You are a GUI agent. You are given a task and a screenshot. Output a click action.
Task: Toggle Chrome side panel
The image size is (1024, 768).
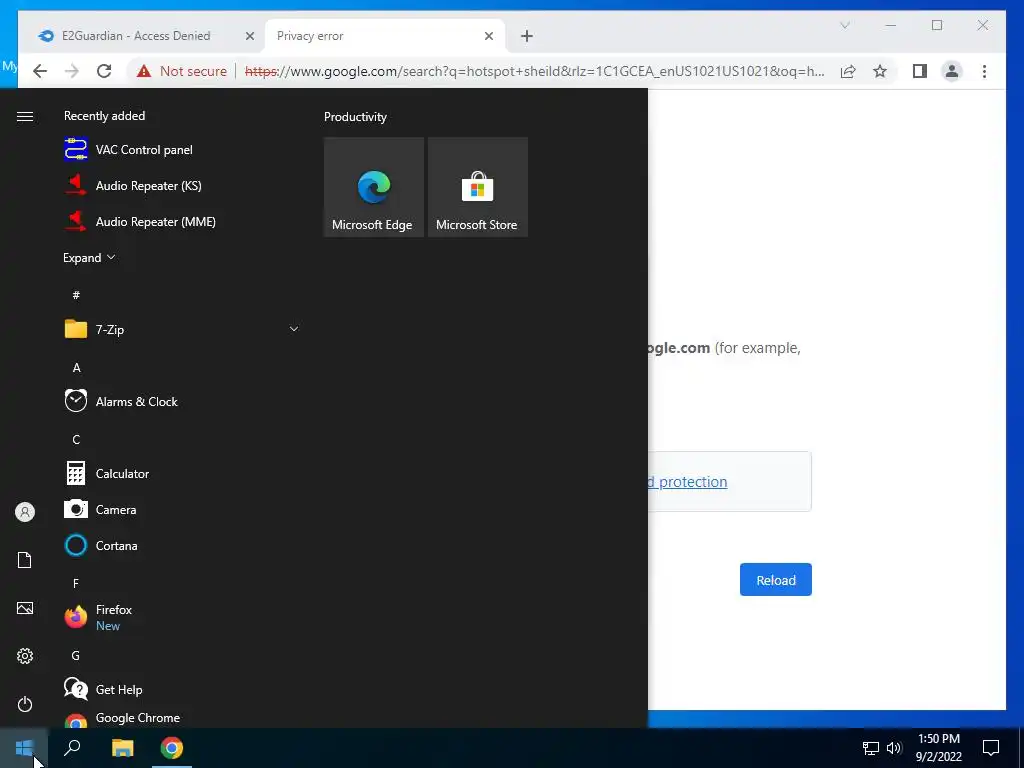pos(920,71)
